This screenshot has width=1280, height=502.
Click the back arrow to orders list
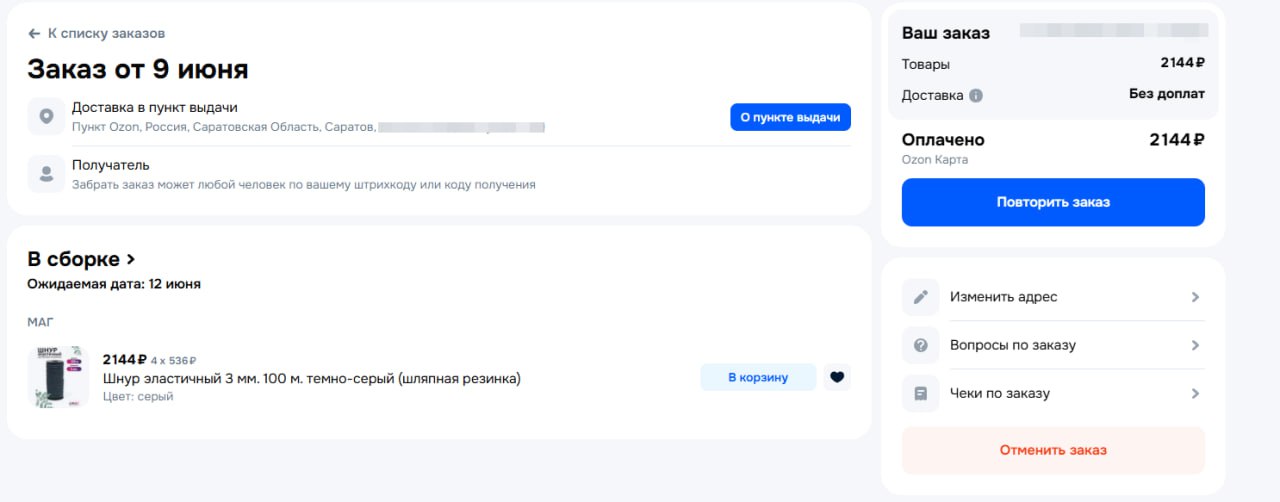34,33
